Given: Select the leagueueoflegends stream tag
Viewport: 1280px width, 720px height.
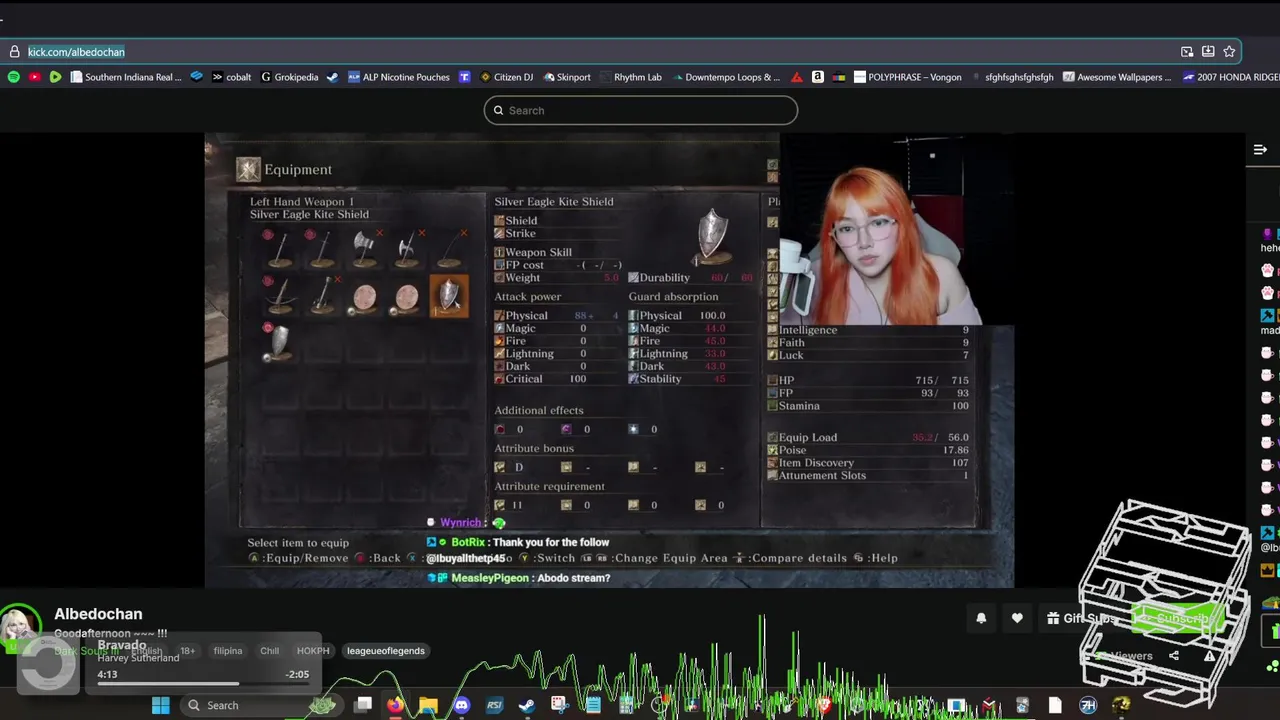Looking at the screenshot, I should pyautogui.click(x=385, y=651).
